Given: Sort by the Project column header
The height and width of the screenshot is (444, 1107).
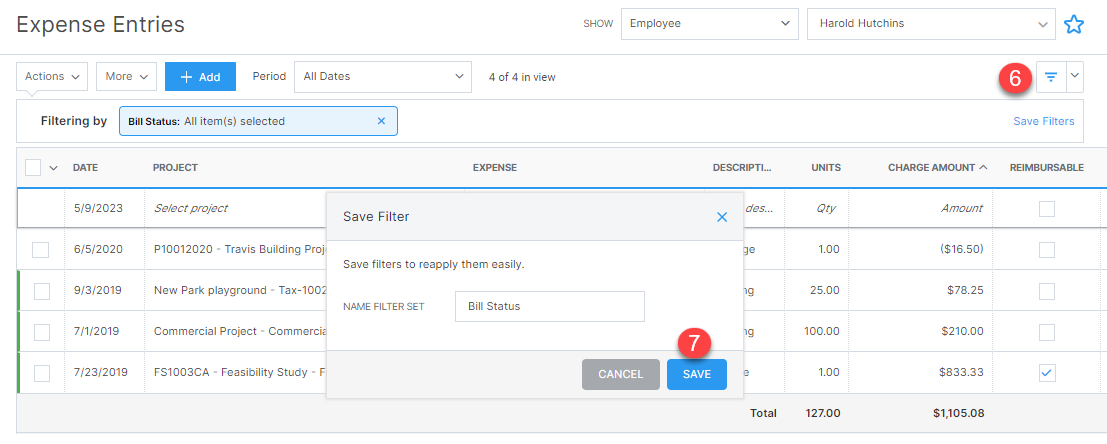Looking at the screenshot, I should coord(175,167).
